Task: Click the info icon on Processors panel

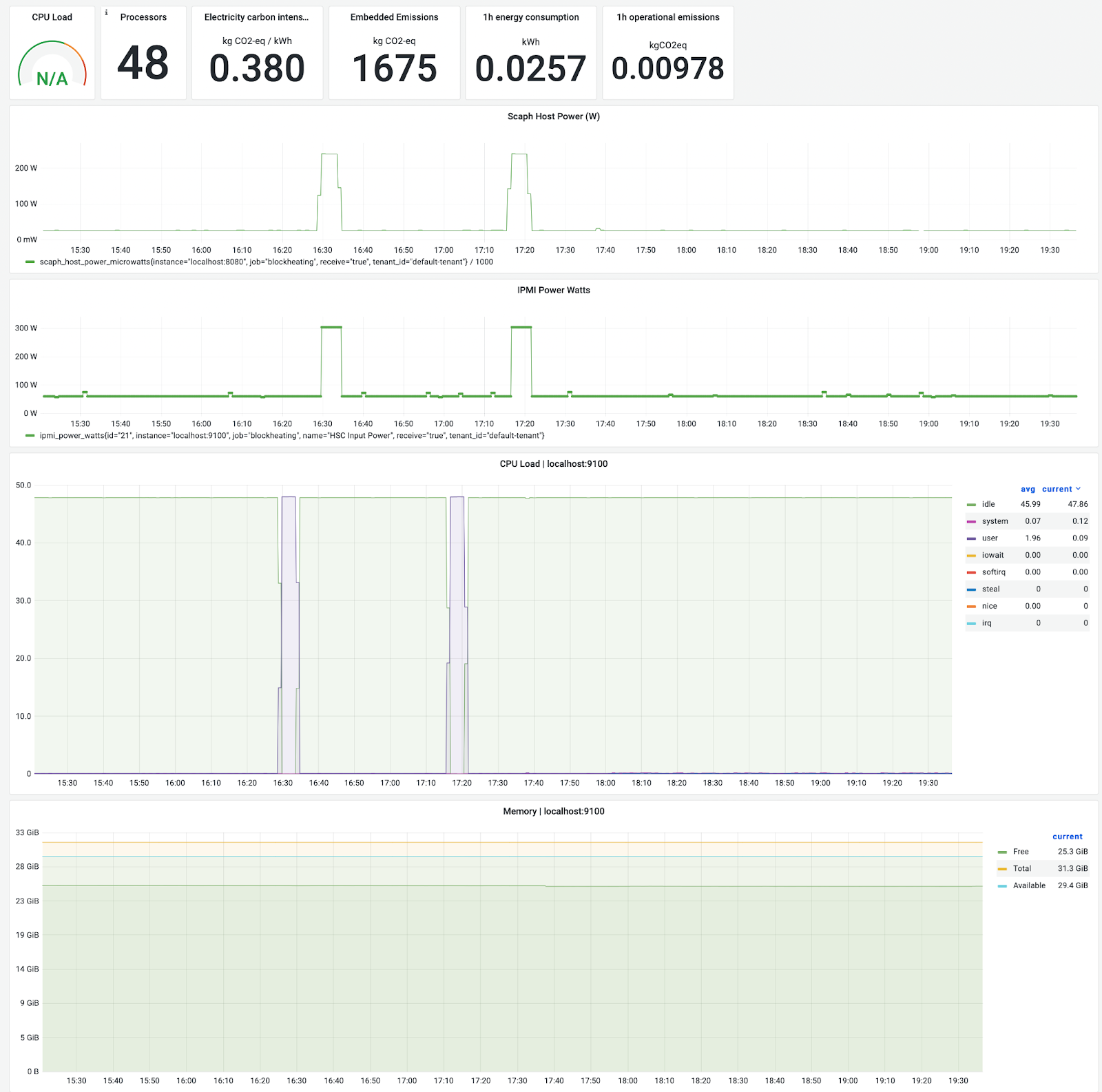Action: pos(106,12)
